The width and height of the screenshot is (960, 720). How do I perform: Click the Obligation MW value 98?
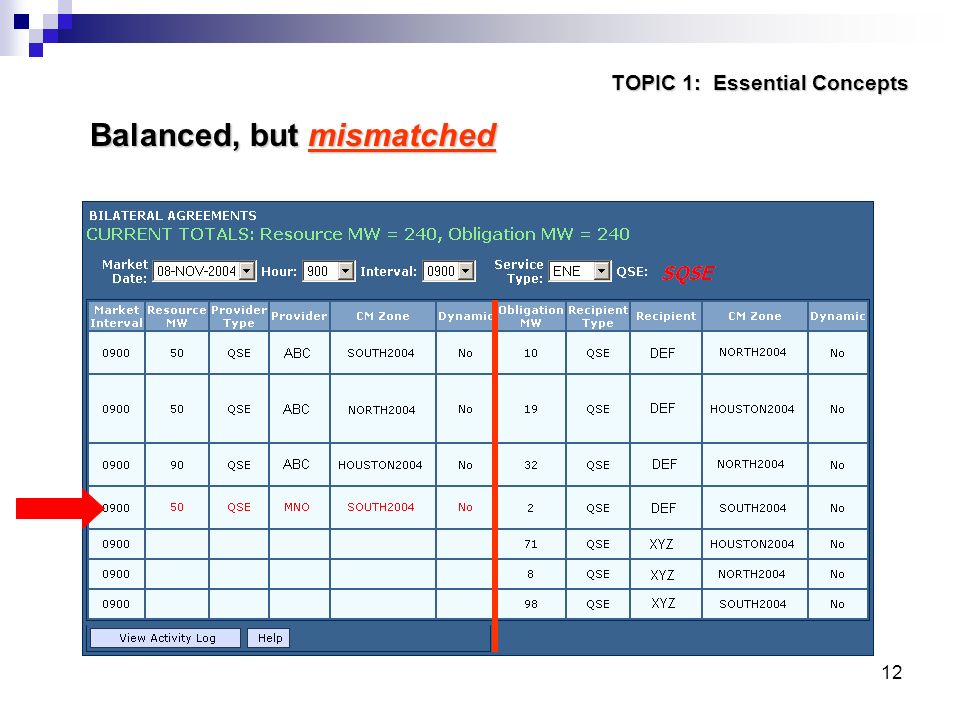pos(531,604)
